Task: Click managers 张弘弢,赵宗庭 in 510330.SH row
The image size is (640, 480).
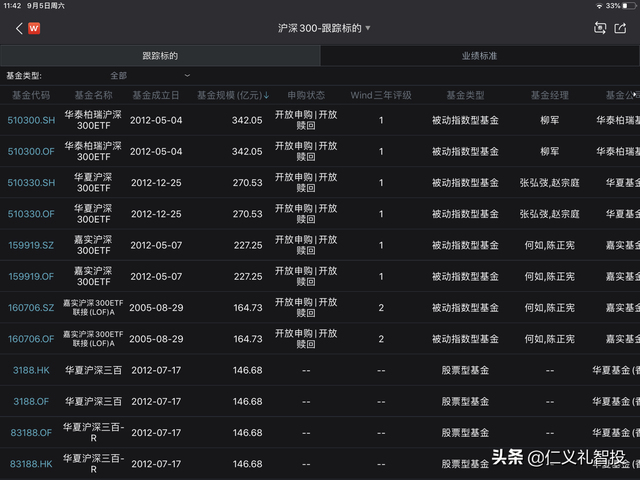Action: pyautogui.click(x=549, y=182)
